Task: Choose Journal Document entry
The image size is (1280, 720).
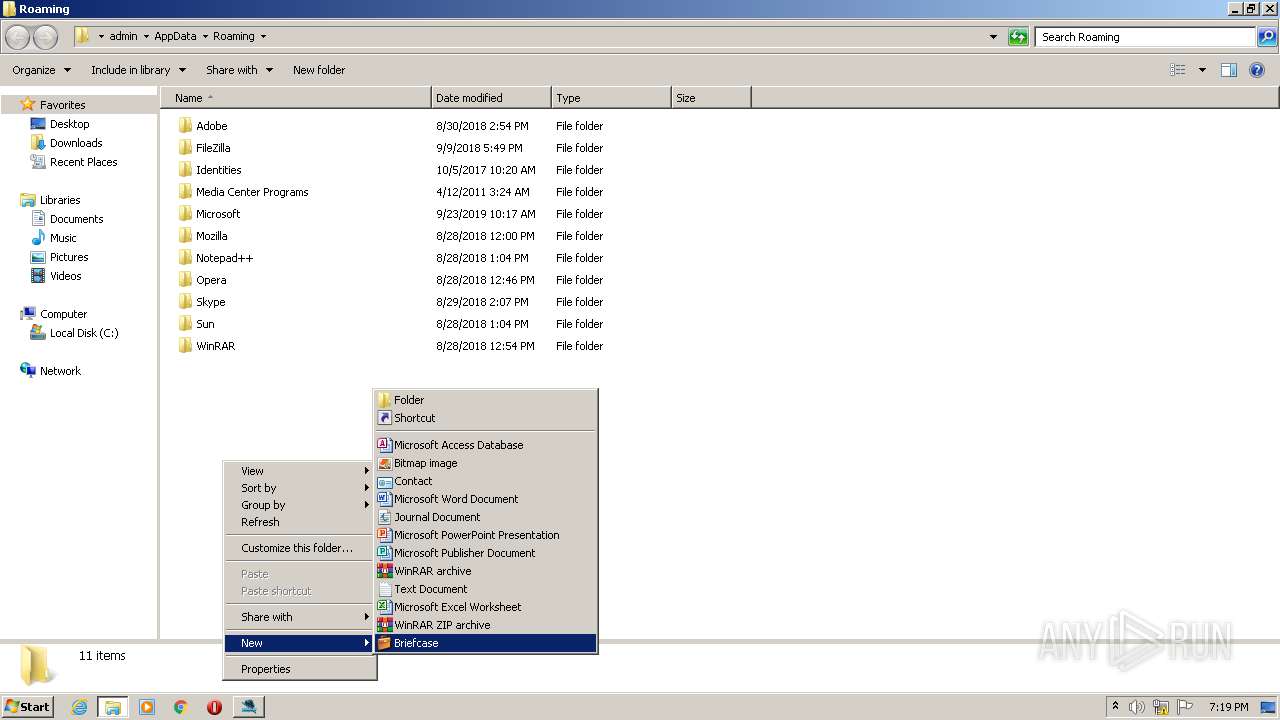Action: coord(486,517)
